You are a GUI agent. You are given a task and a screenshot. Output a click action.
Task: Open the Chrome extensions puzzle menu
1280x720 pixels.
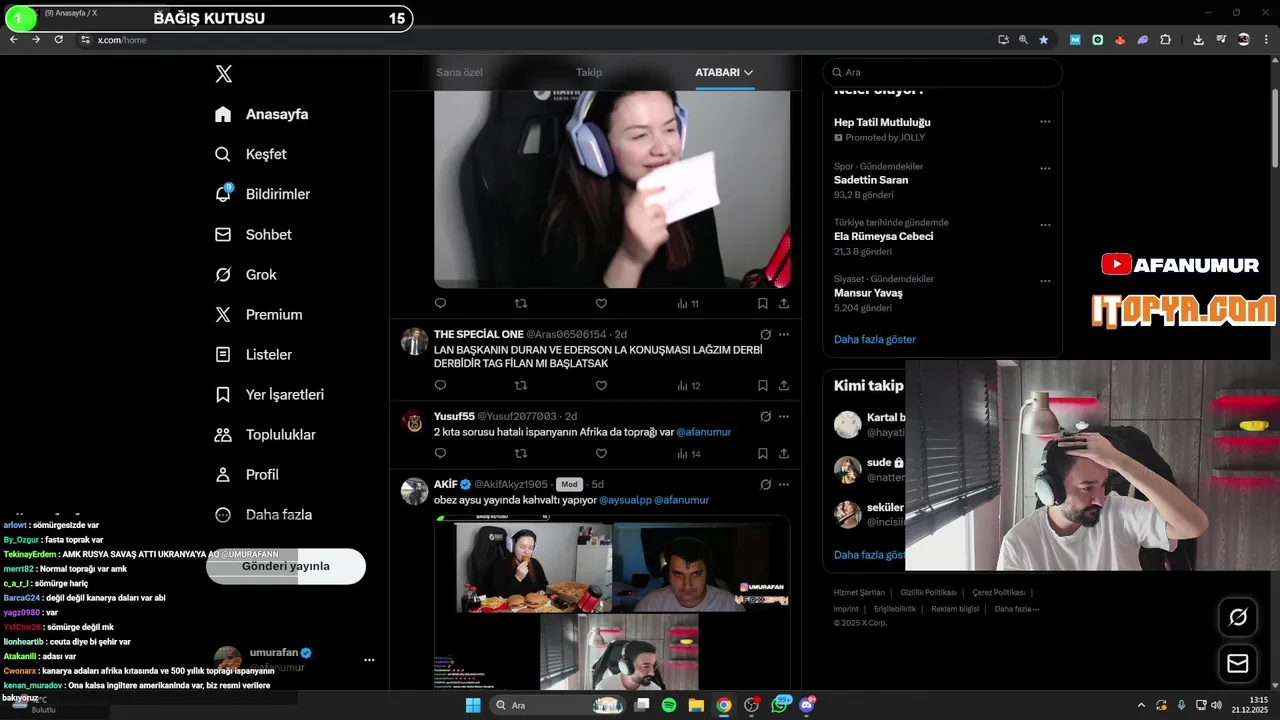tap(1165, 39)
